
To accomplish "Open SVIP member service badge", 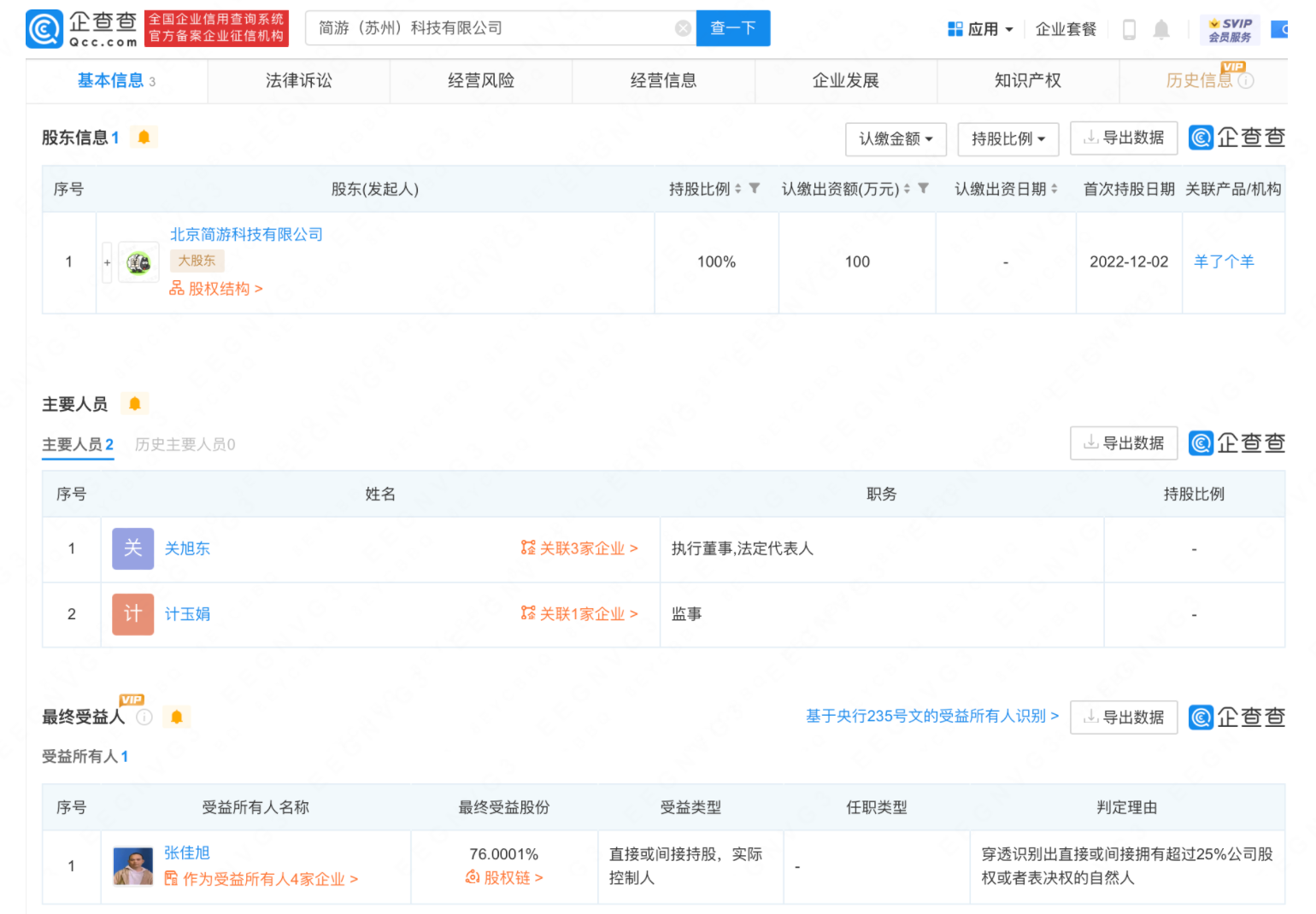I will tap(1230, 30).
